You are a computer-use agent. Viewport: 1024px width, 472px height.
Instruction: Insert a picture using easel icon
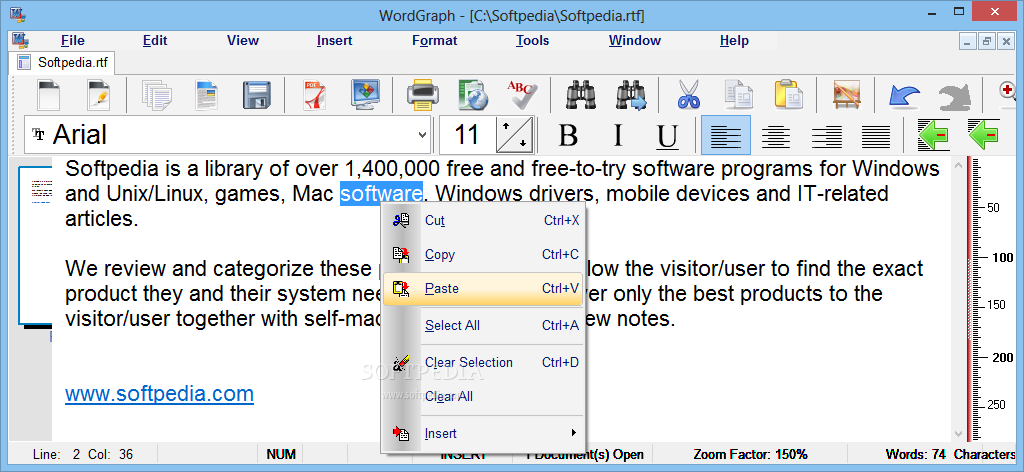point(846,95)
